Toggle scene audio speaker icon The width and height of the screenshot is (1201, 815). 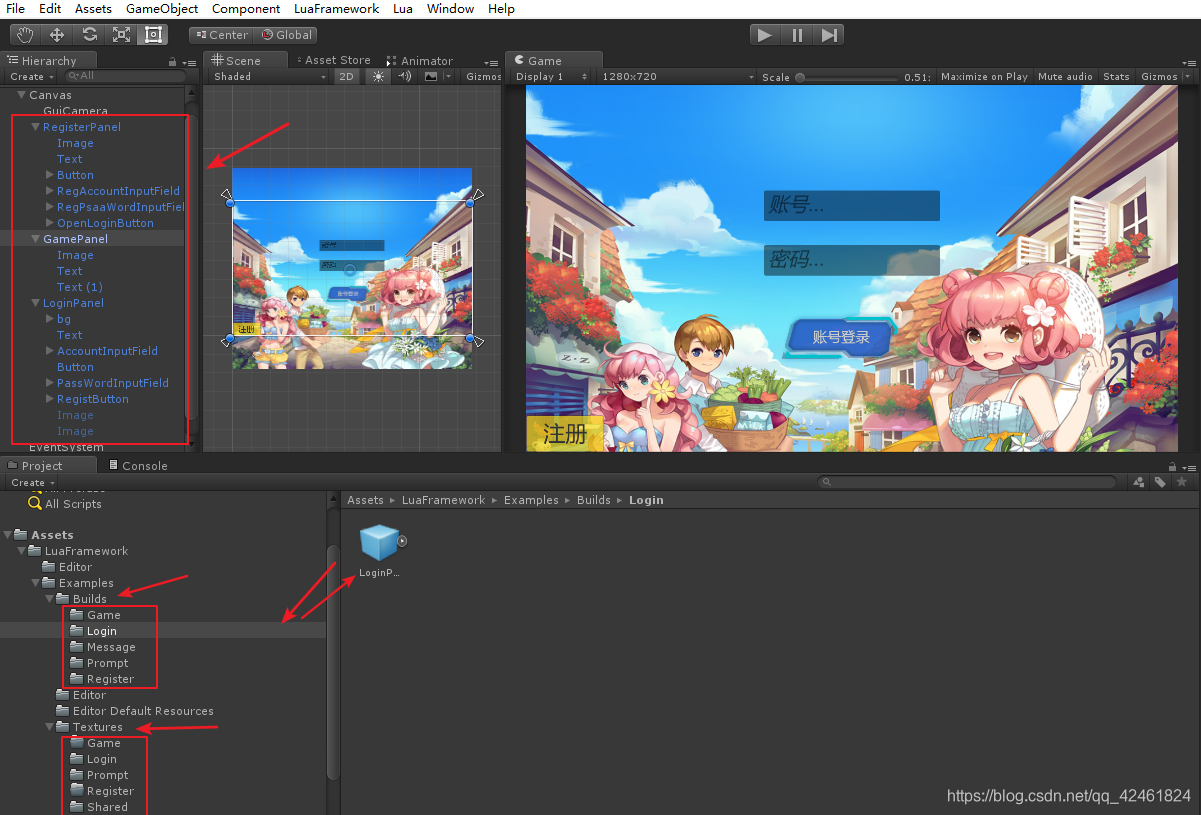pos(404,76)
